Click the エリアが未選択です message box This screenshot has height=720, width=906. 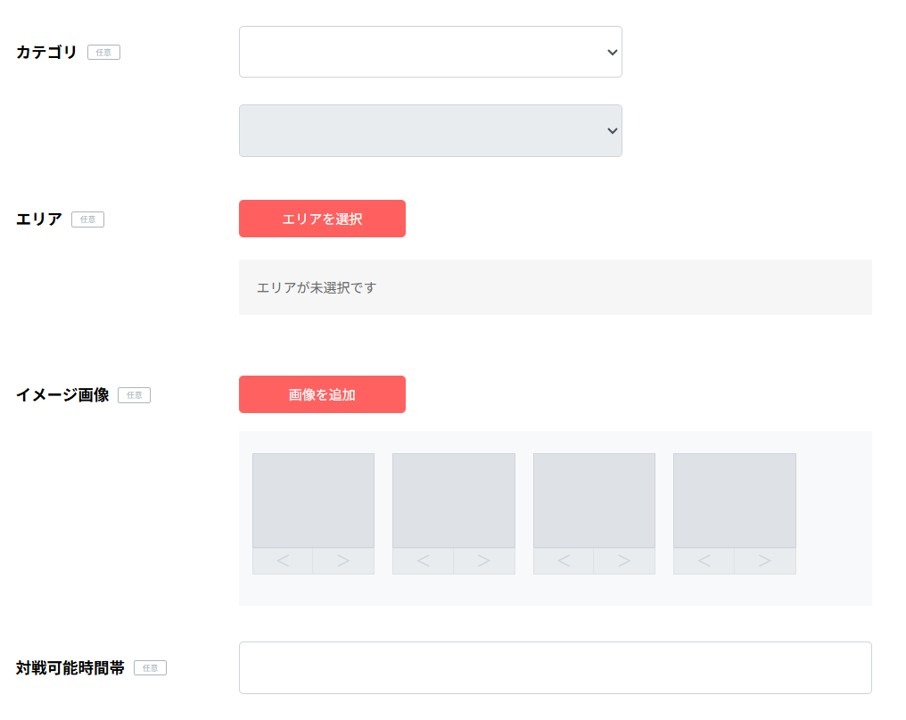tap(555, 288)
